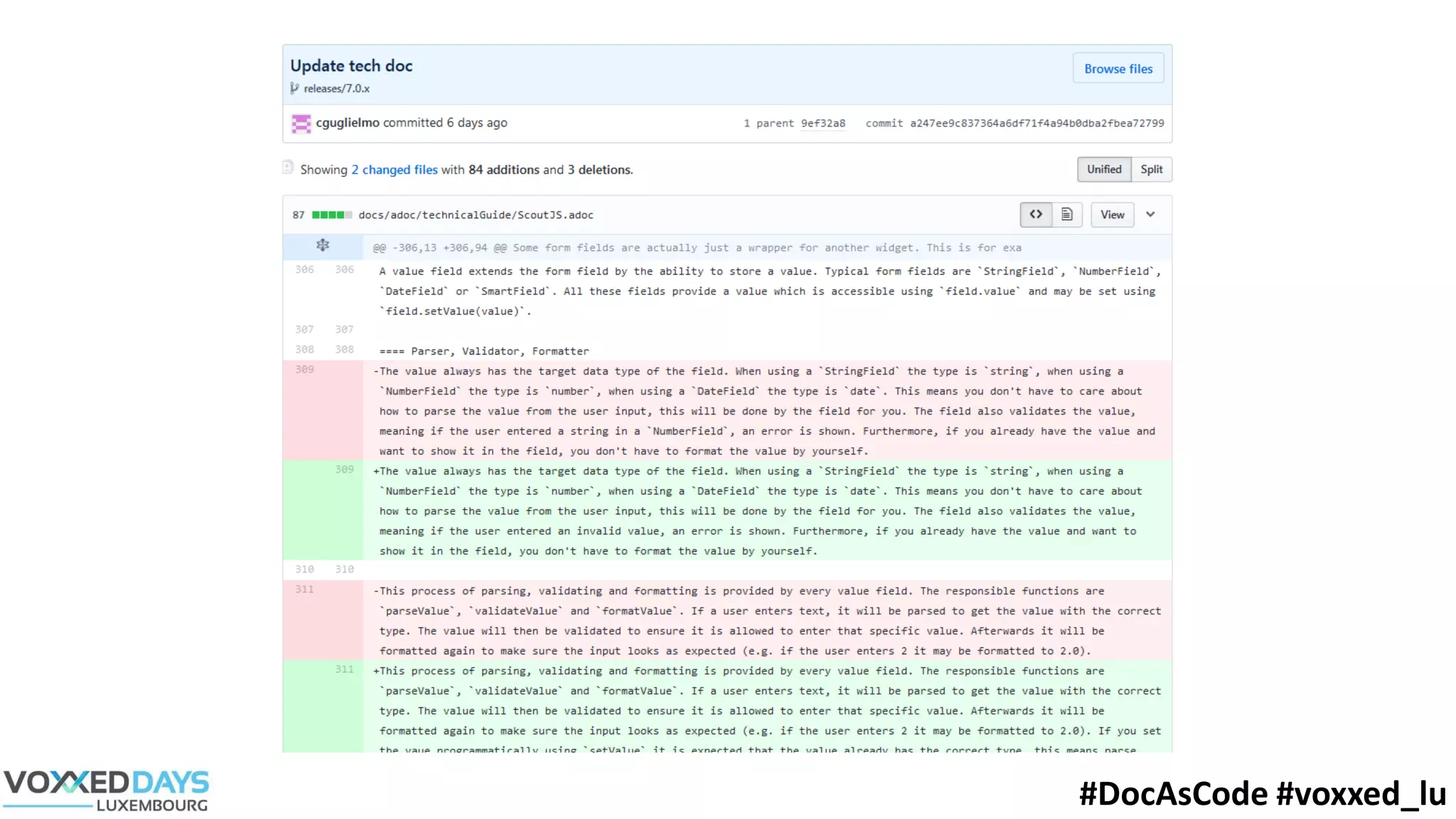Switch to Split diff view

click(x=1151, y=169)
